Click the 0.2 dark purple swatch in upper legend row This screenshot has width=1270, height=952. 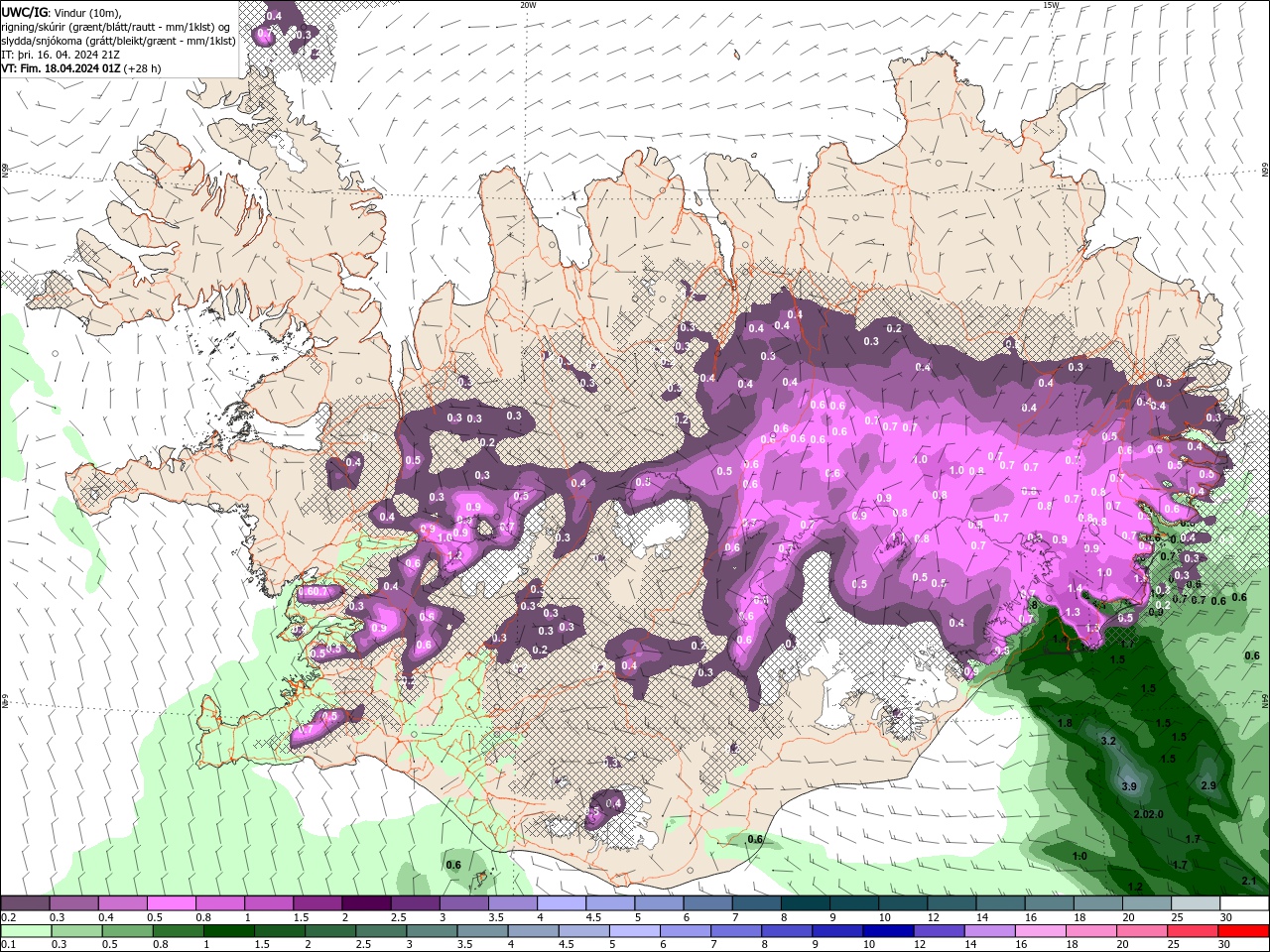[x=25, y=903]
